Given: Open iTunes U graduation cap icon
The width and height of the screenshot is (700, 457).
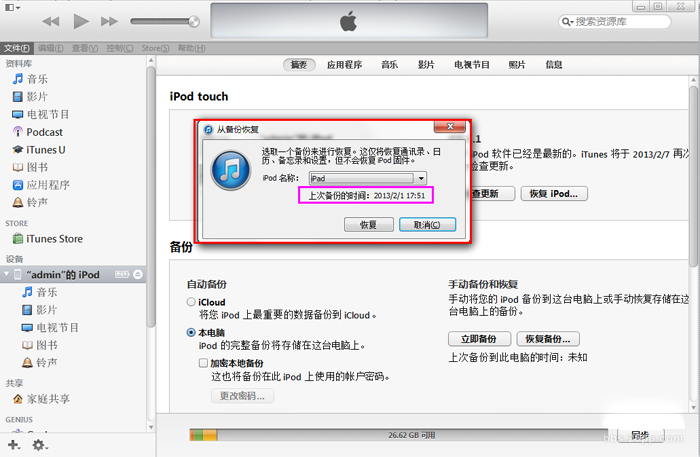Looking at the screenshot, I should pyautogui.click(x=18, y=150).
